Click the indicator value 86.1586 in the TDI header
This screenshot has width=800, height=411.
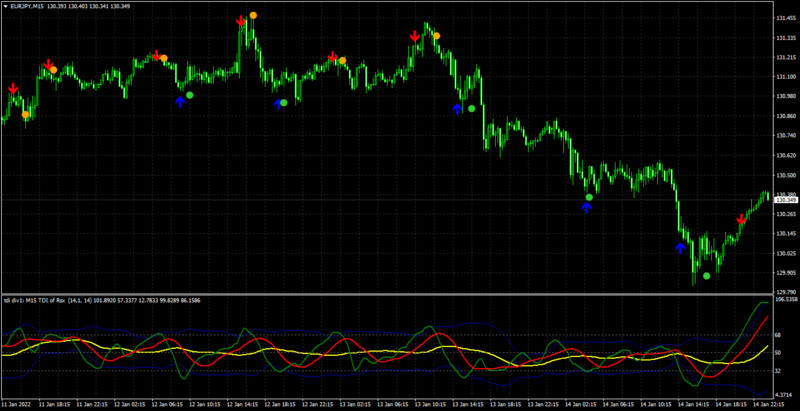pyautogui.click(x=190, y=300)
